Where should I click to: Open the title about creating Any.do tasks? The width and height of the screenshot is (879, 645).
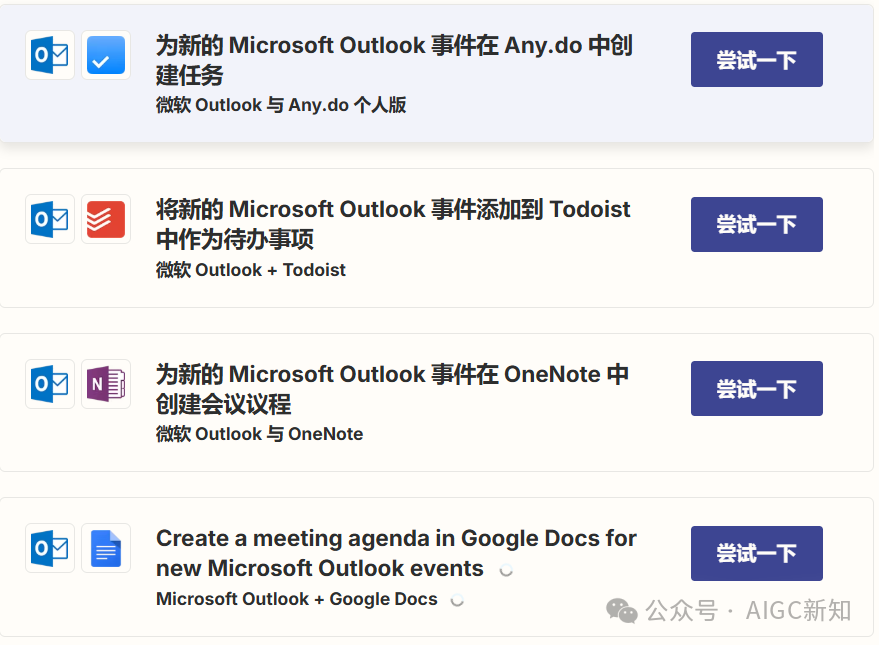[x=394, y=60]
